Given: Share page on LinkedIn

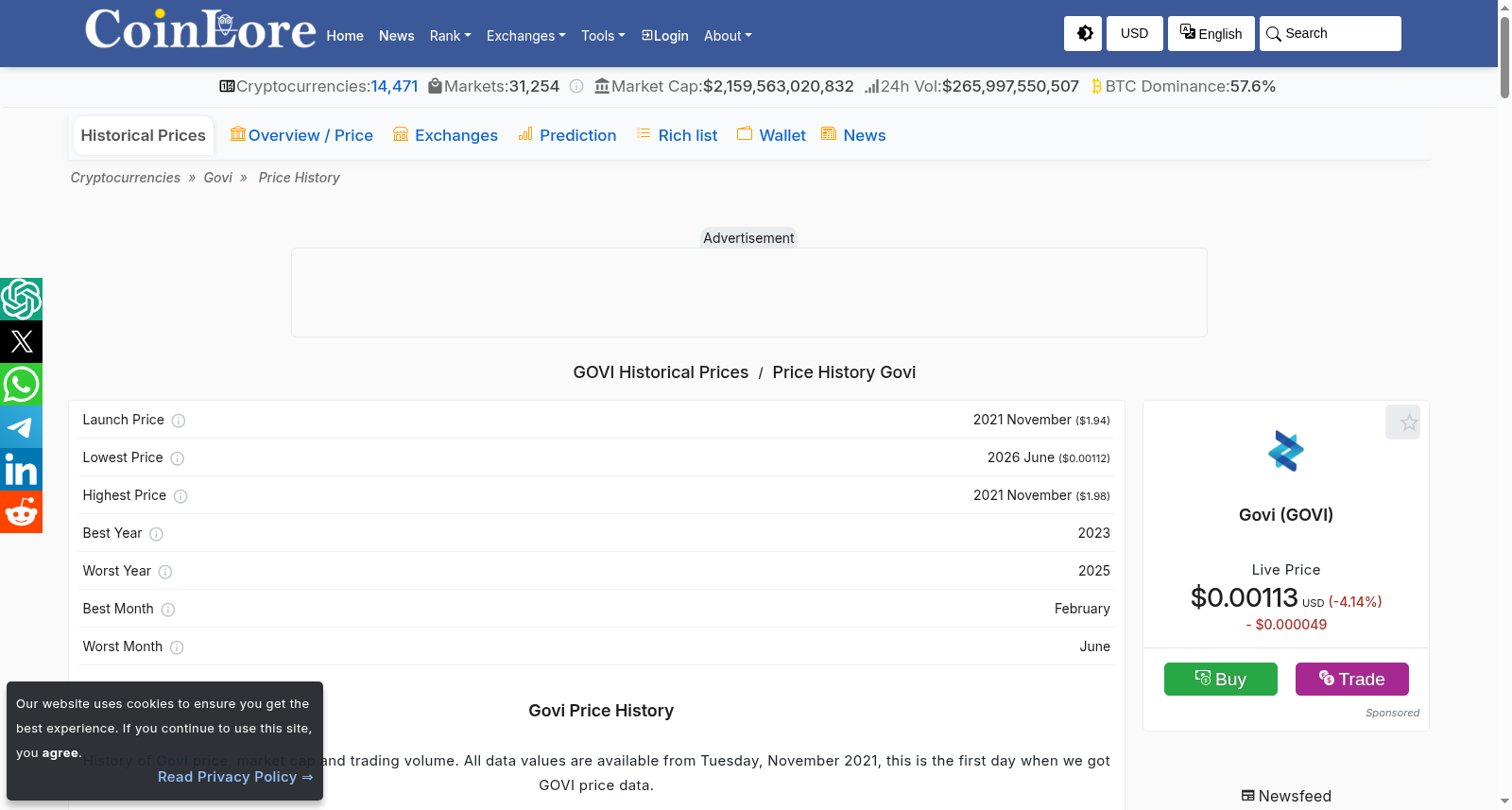Looking at the screenshot, I should (21, 470).
